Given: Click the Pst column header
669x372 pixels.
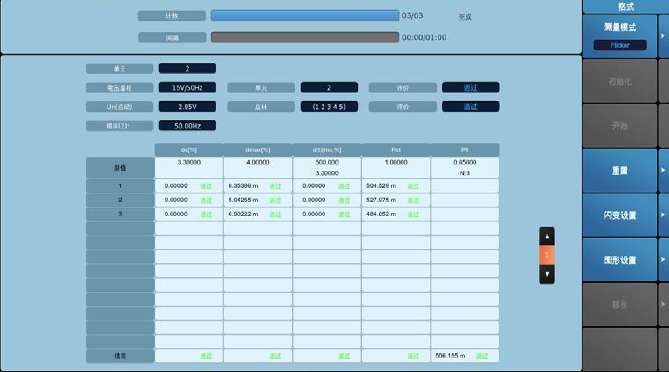Looking at the screenshot, I should click(396, 150).
